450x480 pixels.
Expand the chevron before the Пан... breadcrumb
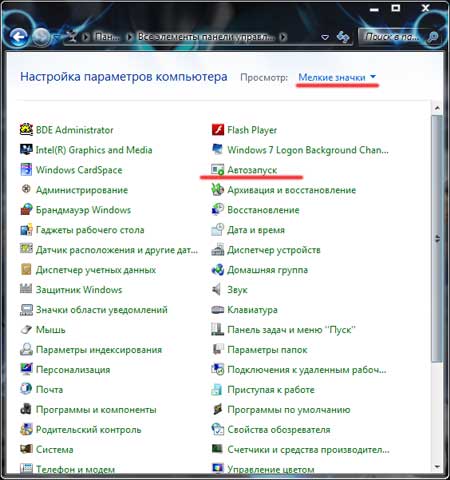click(x=85, y=37)
